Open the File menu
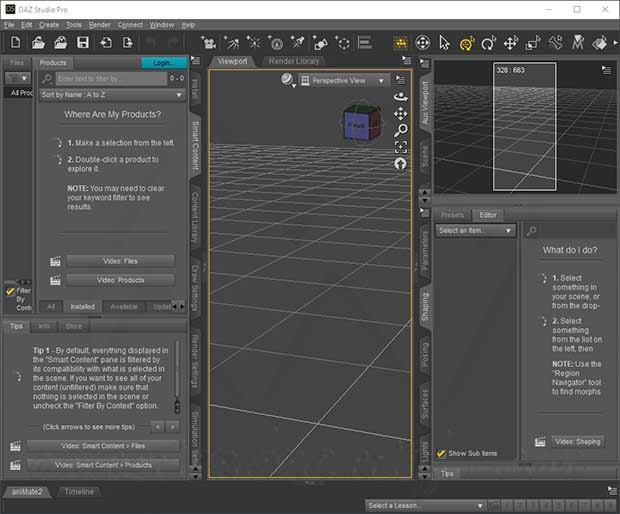Image resolution: width=620 pixels, height=514 pixels. coord(9,25)
